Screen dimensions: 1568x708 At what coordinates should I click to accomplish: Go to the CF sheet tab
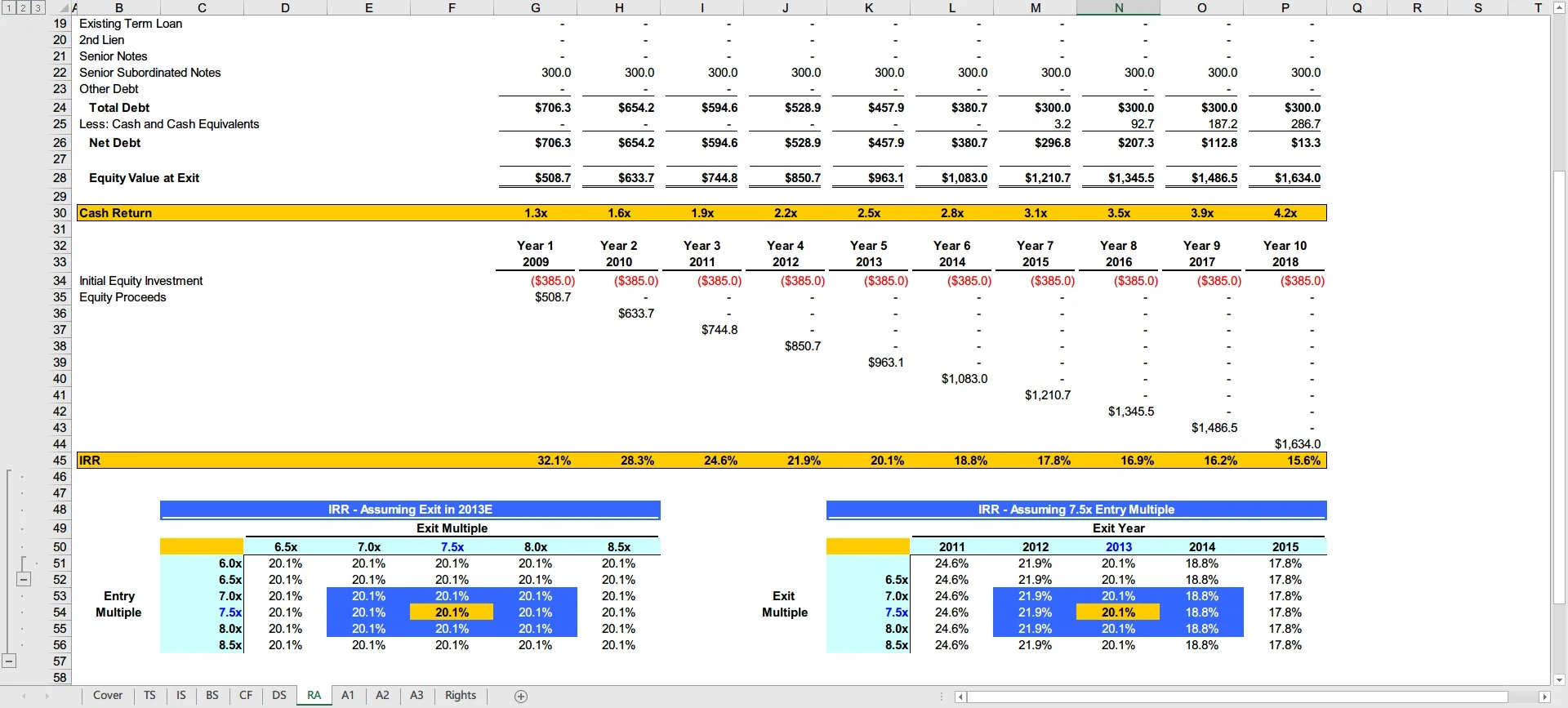pos(246,696)
